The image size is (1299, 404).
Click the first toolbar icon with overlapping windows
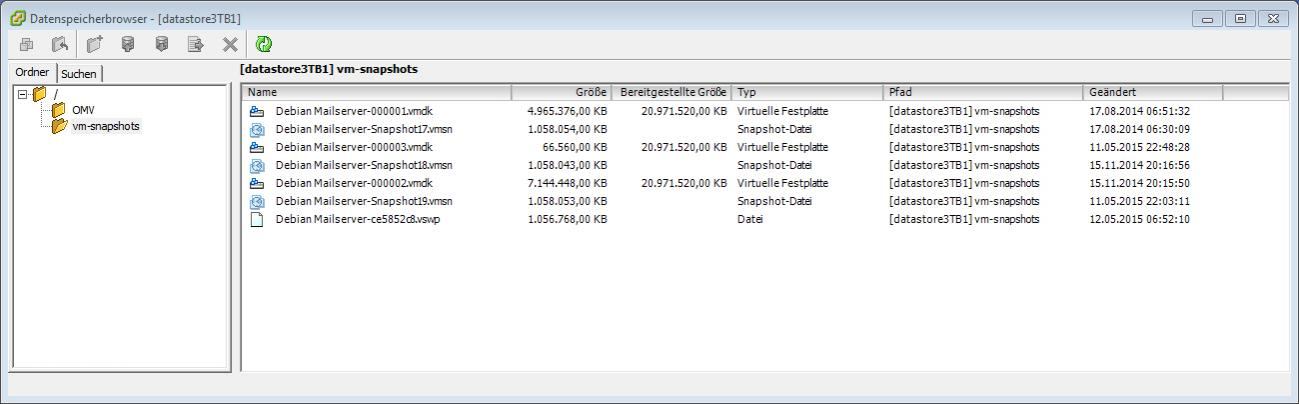tap(26, 44)
